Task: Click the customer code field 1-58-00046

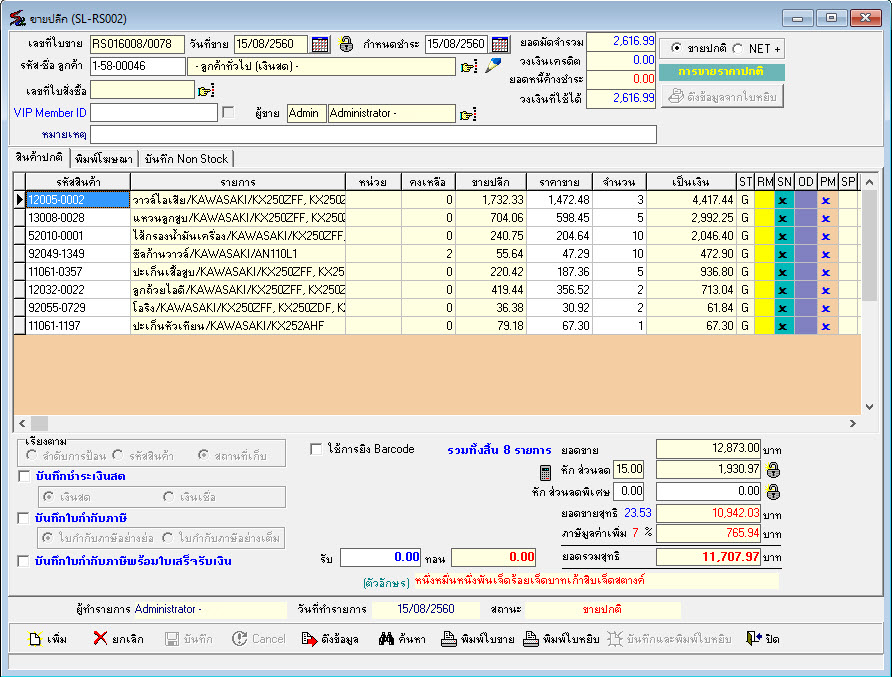Action: click(138, 66)
